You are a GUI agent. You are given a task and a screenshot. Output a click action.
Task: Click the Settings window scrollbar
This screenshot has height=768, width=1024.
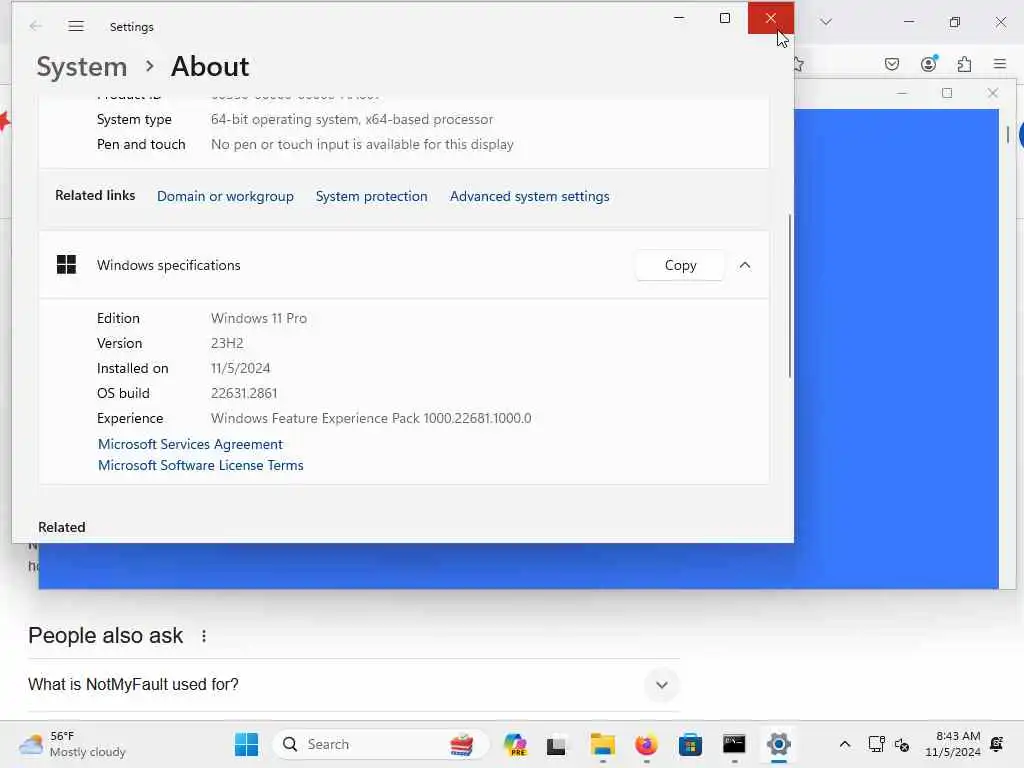point(790,295)
